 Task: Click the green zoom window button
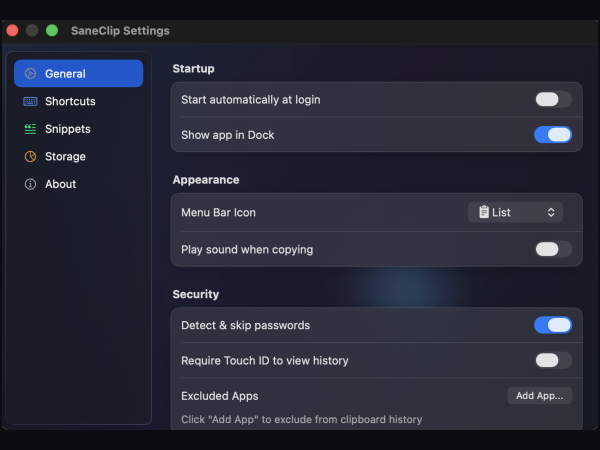click(52, 31)
